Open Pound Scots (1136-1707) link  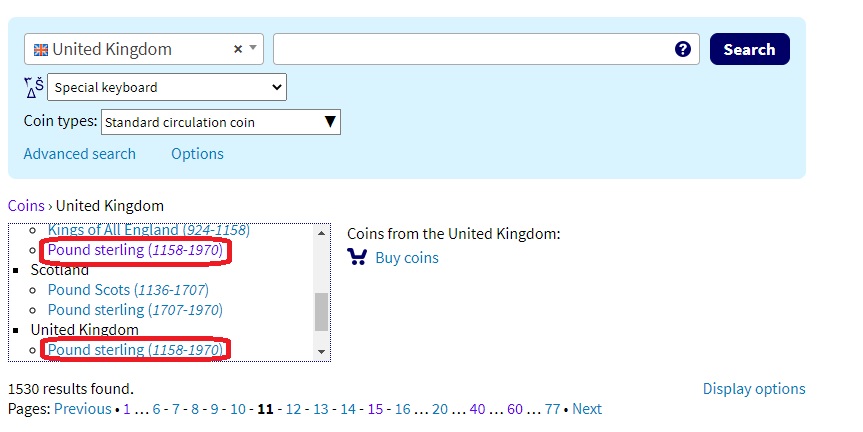click(128, 290)
